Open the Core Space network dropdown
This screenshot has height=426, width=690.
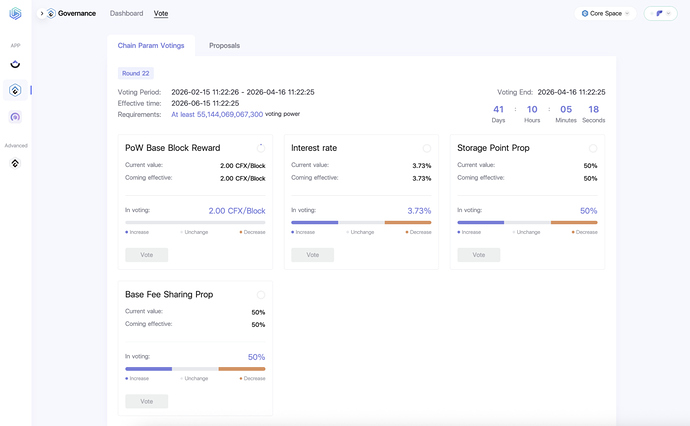click(606, 14)
